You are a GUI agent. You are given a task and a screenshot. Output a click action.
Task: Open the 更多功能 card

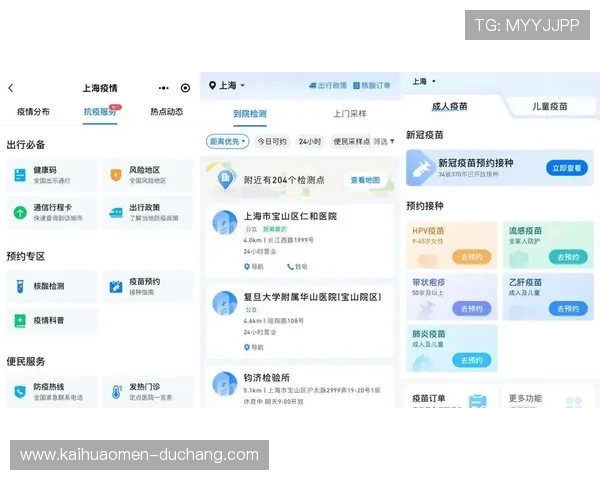[x=548, y=397]
